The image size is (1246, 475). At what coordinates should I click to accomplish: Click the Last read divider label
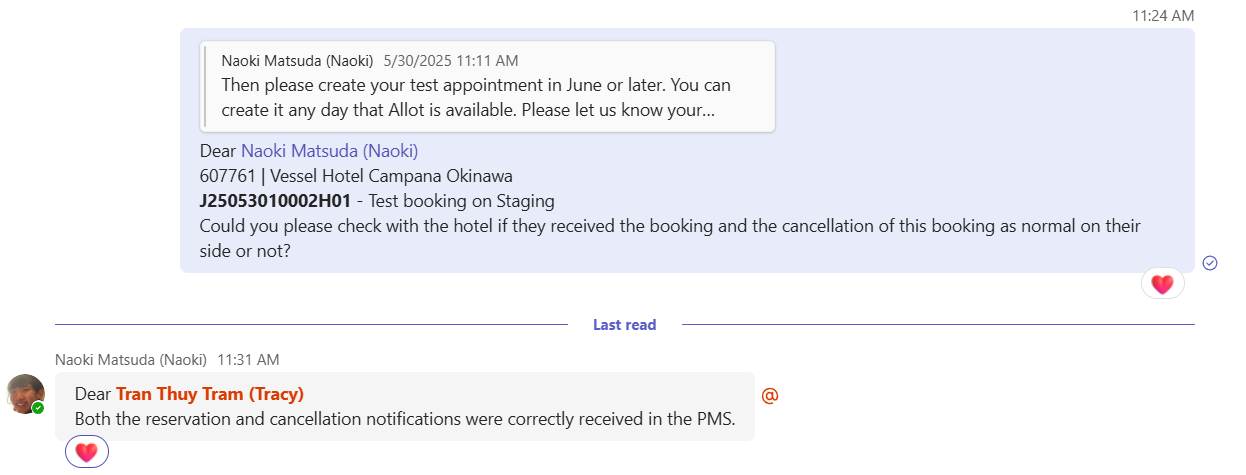coord(624,325)
